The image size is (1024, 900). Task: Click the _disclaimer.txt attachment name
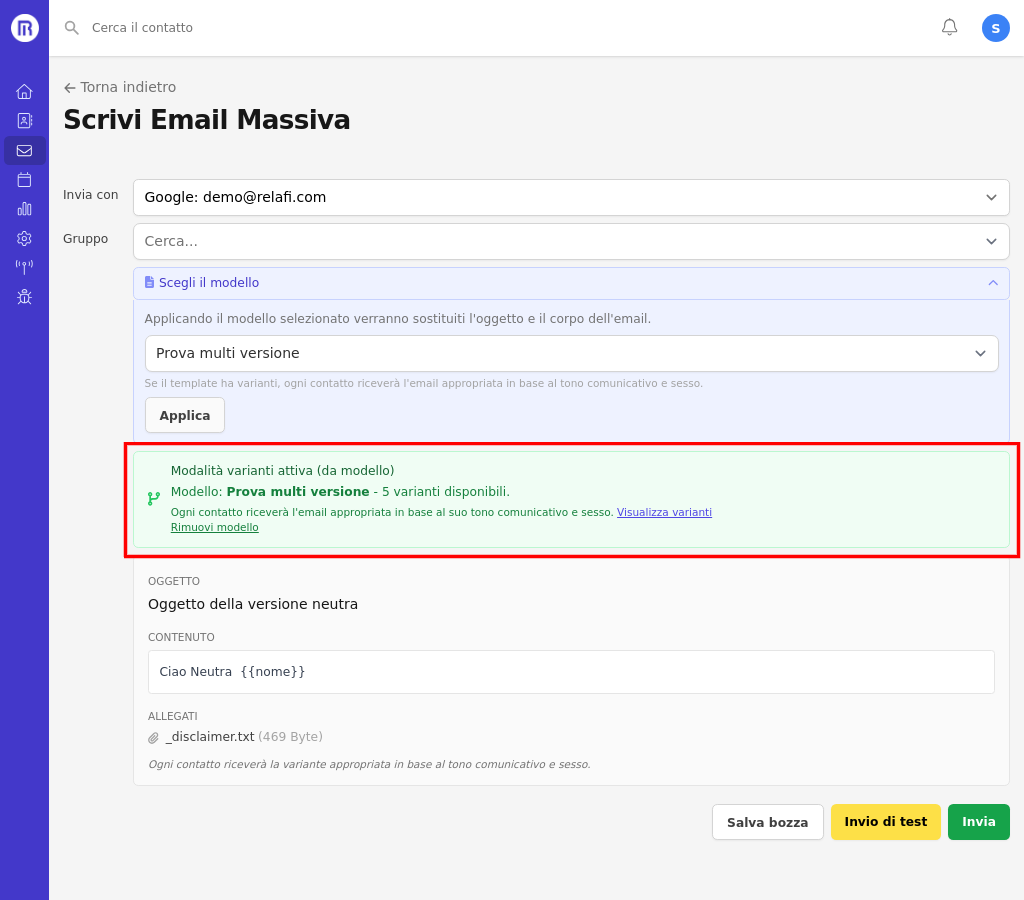[x=210, y=737]
